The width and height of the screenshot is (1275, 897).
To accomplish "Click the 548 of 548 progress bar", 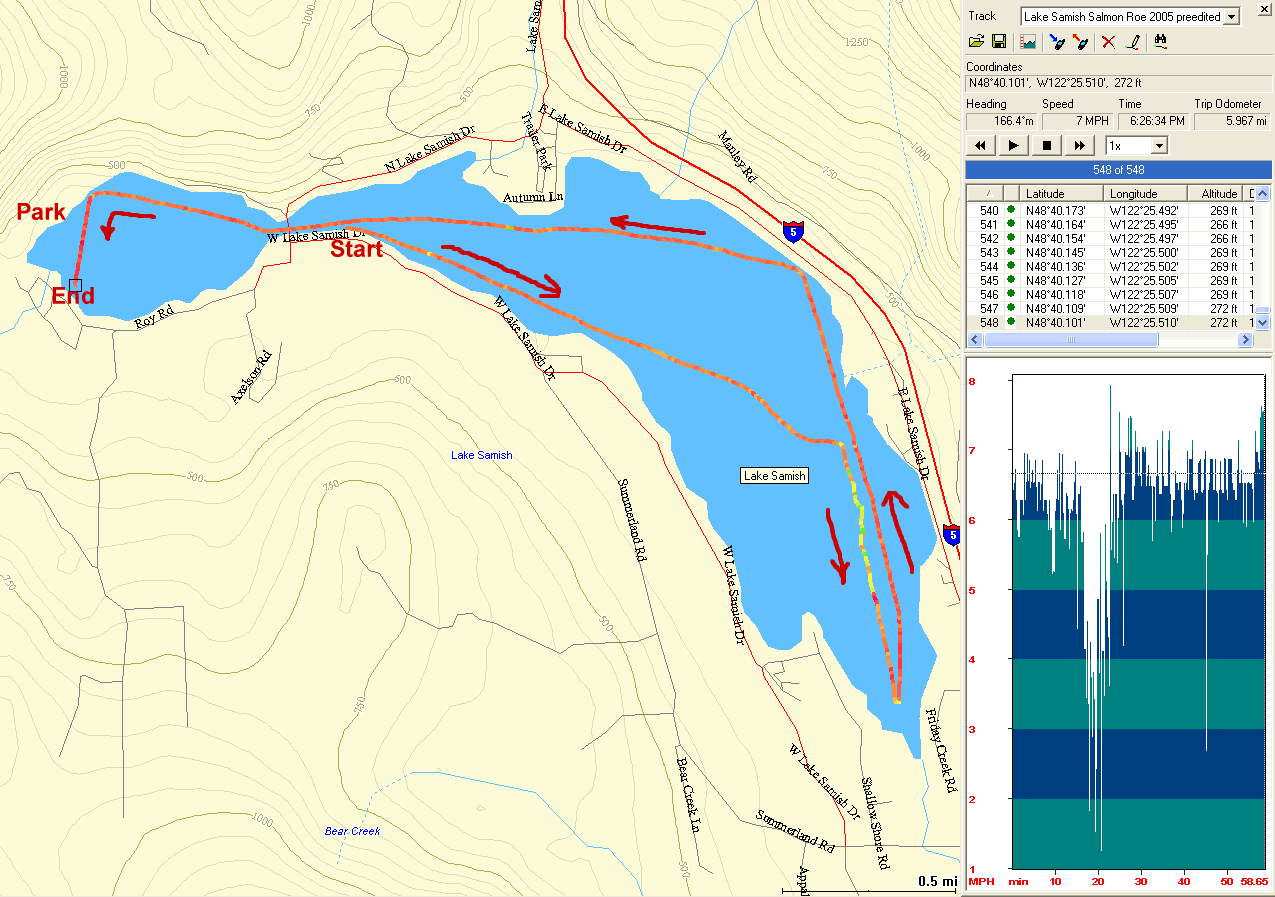I will click(1118, 170).
